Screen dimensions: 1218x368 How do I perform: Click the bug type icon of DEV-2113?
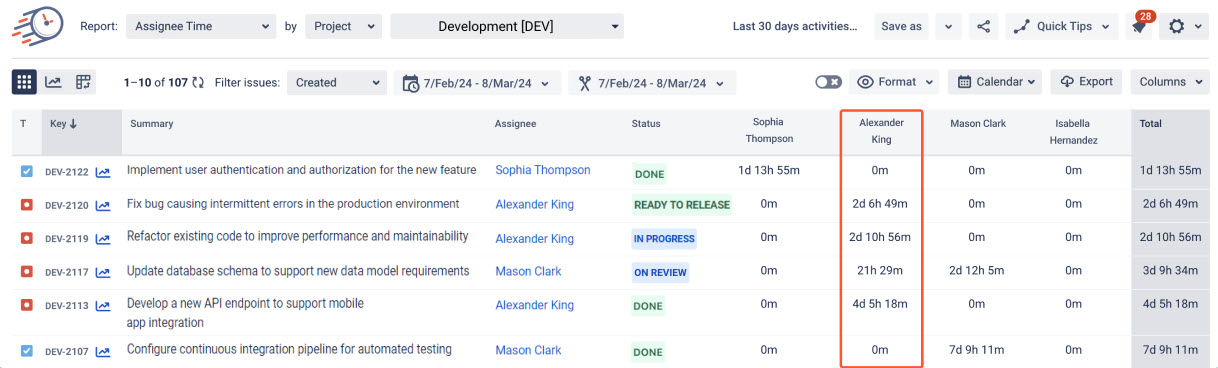pyautogui.click(x=27, y=306)
